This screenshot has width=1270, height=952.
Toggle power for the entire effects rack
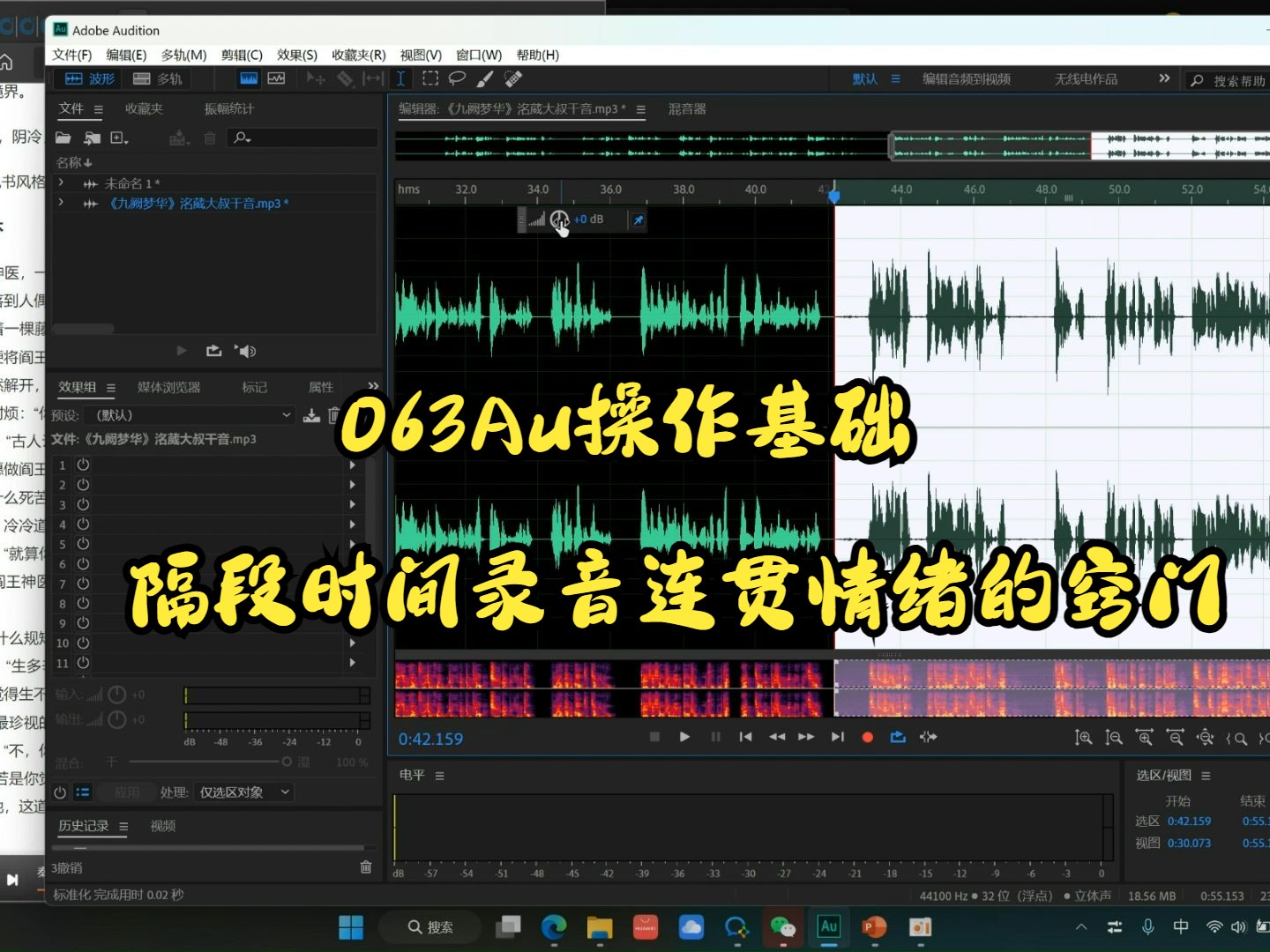point(58,792)
